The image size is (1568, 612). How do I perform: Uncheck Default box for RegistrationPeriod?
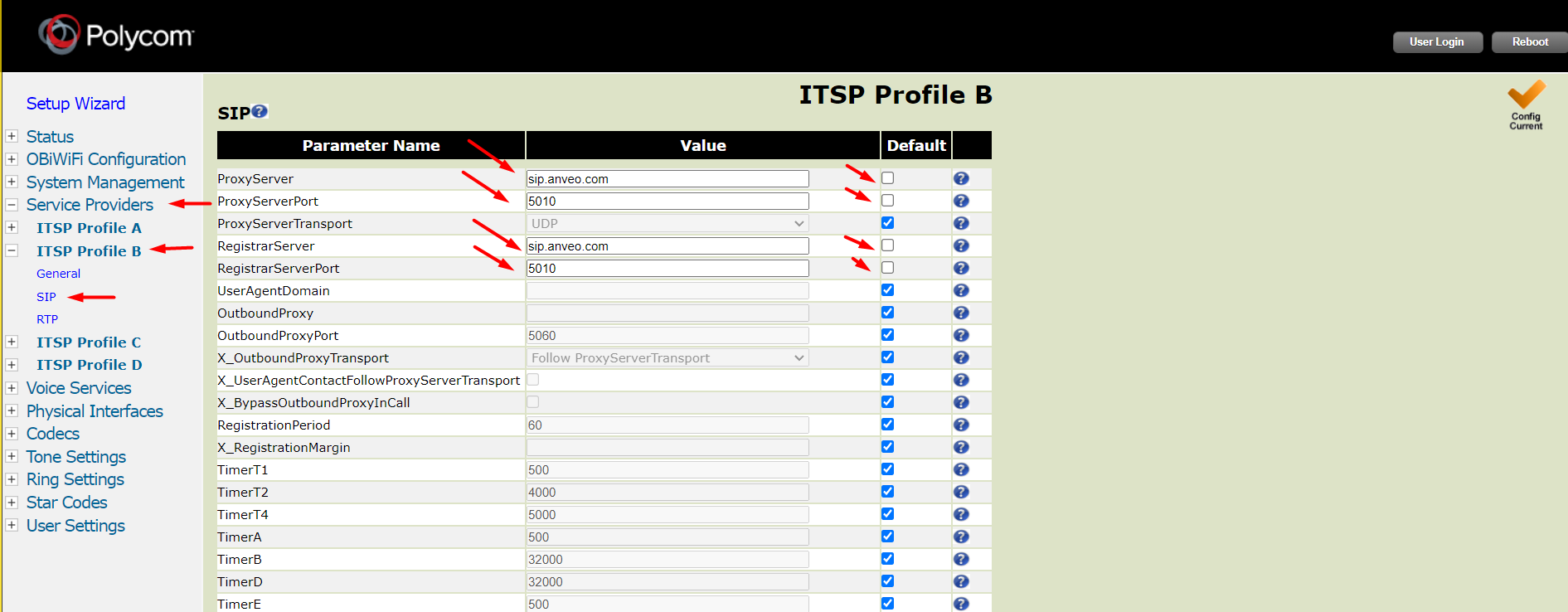[887, 424]
